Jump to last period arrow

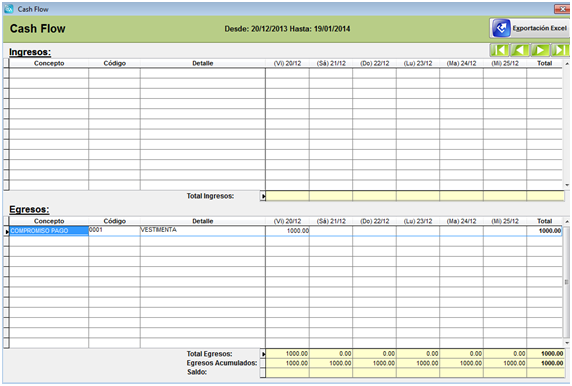coord(560,50)
